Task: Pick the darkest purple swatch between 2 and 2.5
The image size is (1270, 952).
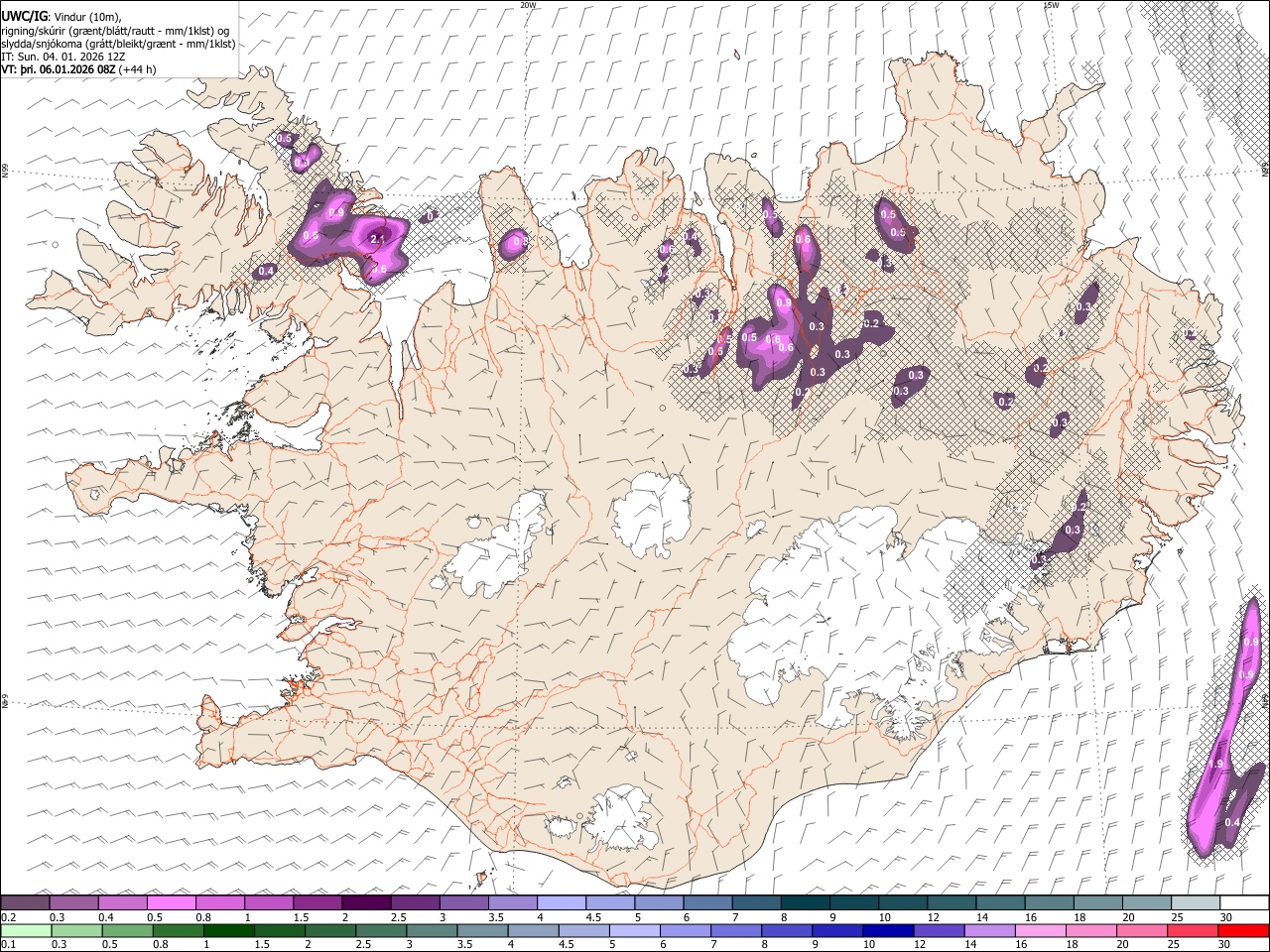Action: point(366,903)
